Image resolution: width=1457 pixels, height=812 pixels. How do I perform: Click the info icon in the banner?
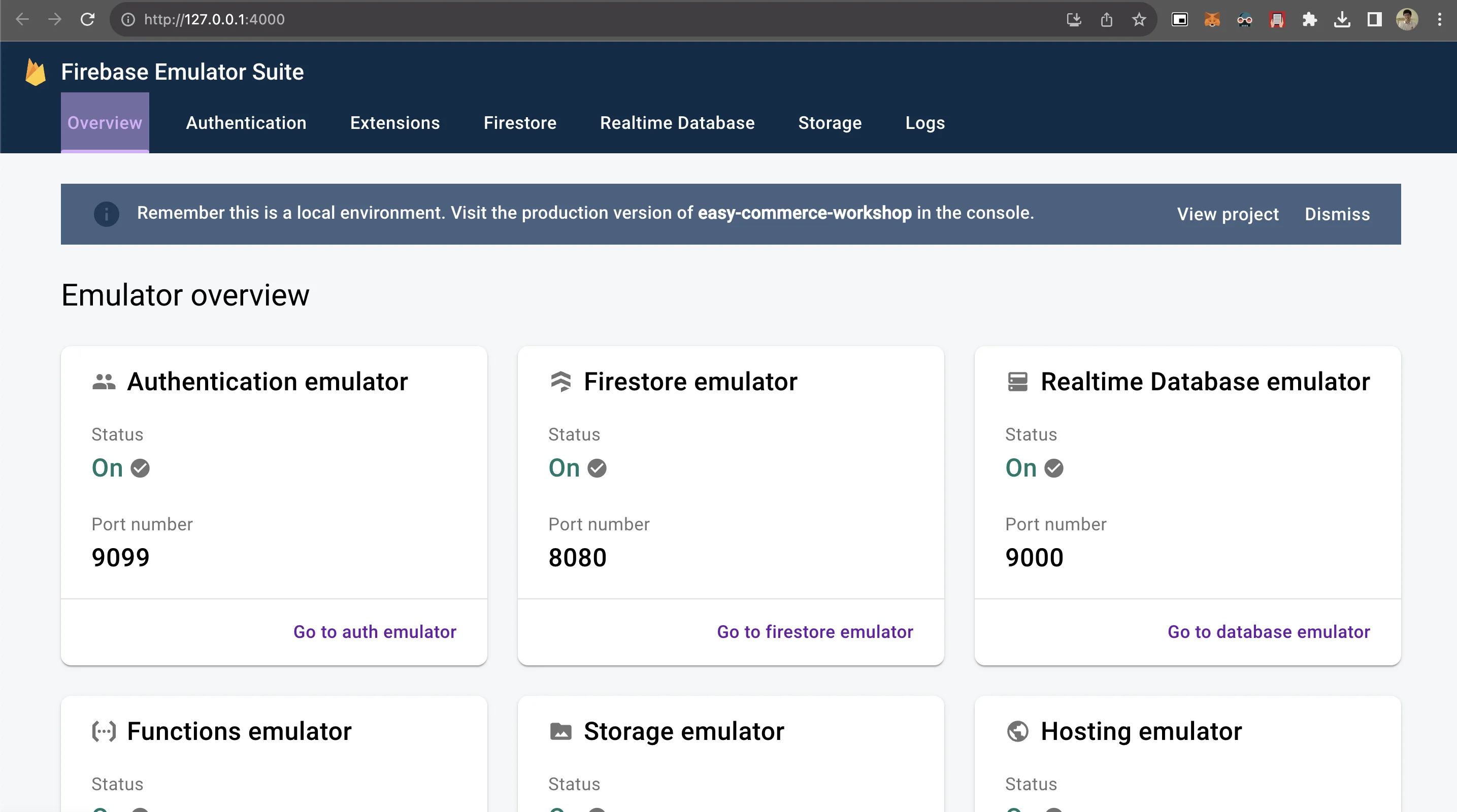(106, 214)
